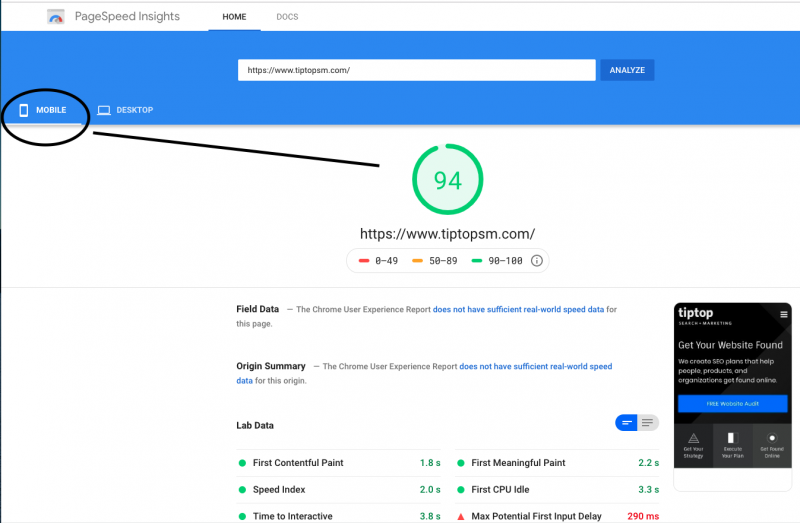Click the Speed Index metric
Viewport: 800px width, 523px height.
click(x=339, y=490)
